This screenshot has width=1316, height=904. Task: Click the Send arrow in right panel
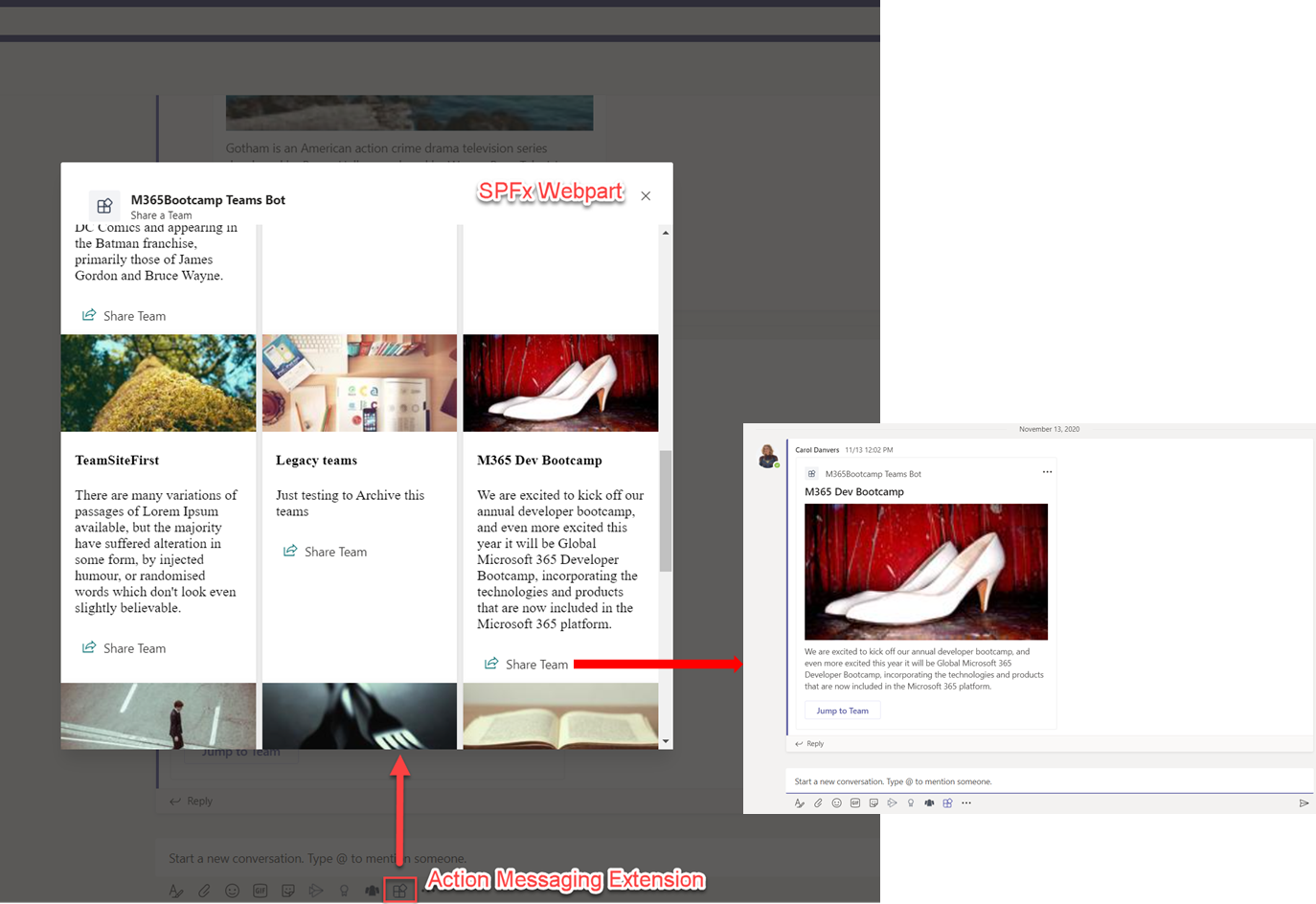pos(1304,803)
